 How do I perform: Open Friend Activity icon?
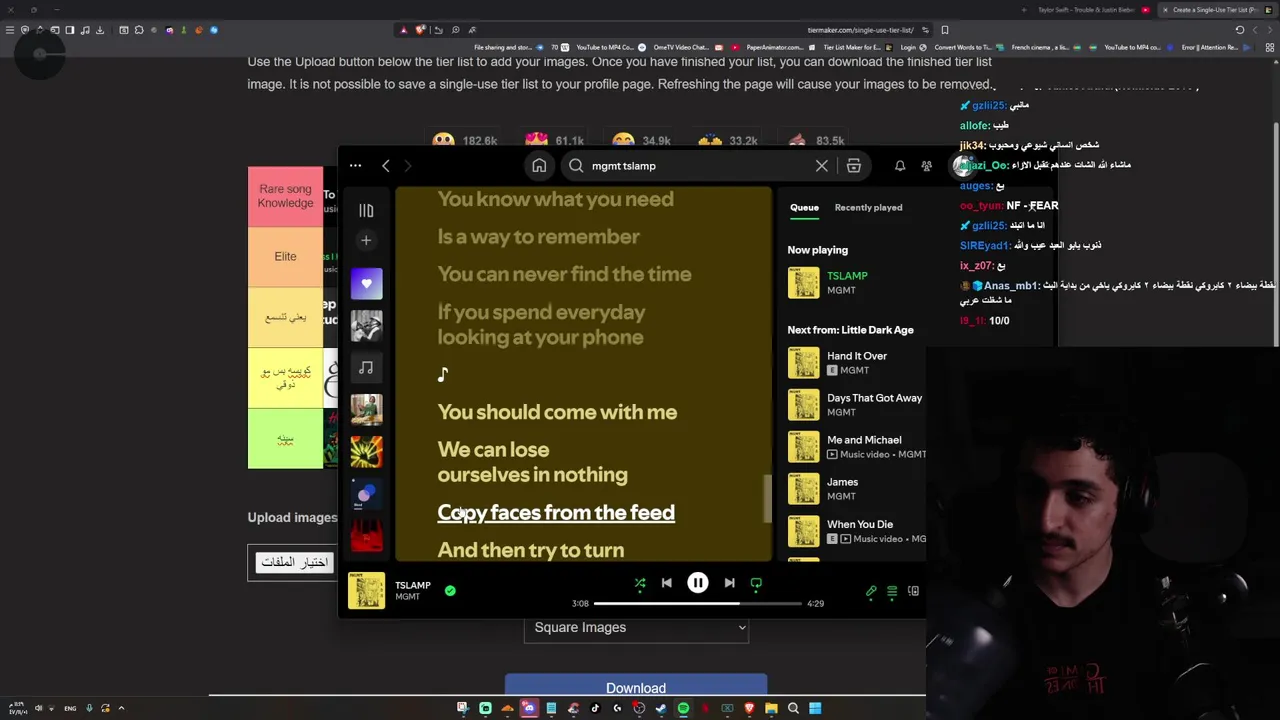[x=926, y=166]
